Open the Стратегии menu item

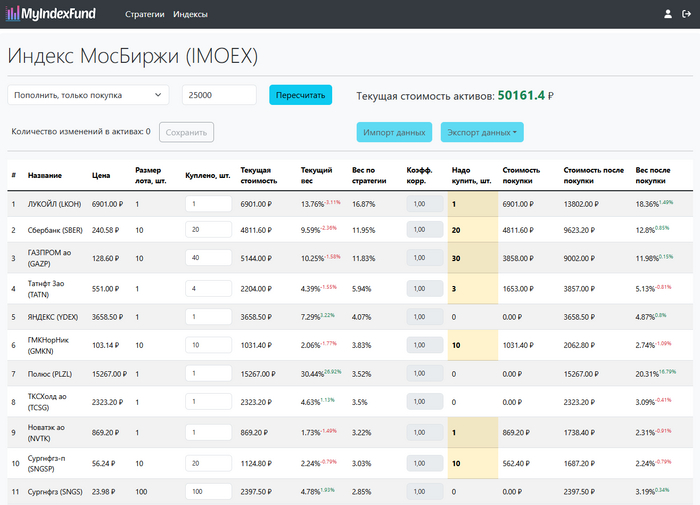click(144, 15)
